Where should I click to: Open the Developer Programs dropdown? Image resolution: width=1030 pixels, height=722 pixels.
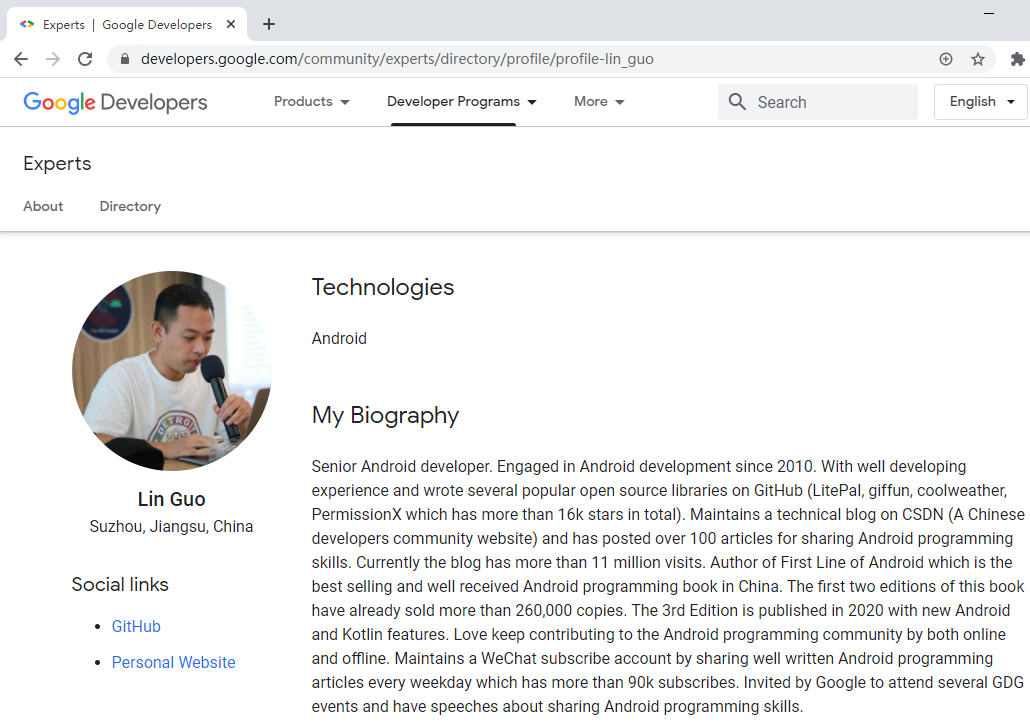coord(462,102)
